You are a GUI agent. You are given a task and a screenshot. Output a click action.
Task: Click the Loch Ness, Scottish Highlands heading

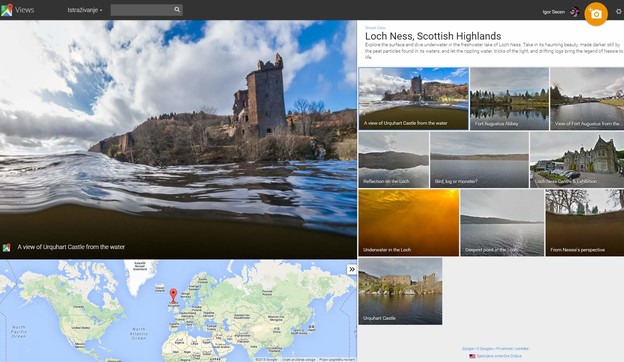click(433, 36)
